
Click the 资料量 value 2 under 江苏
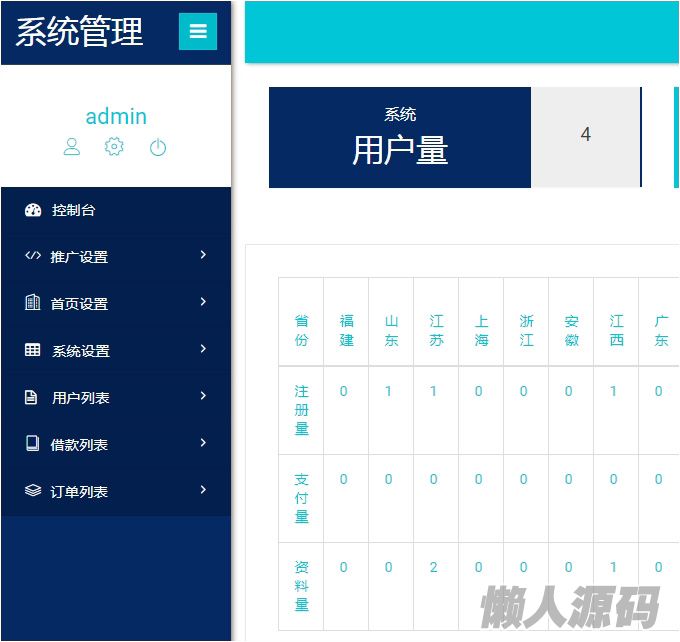pyautogui.click(x=434, y=567)
